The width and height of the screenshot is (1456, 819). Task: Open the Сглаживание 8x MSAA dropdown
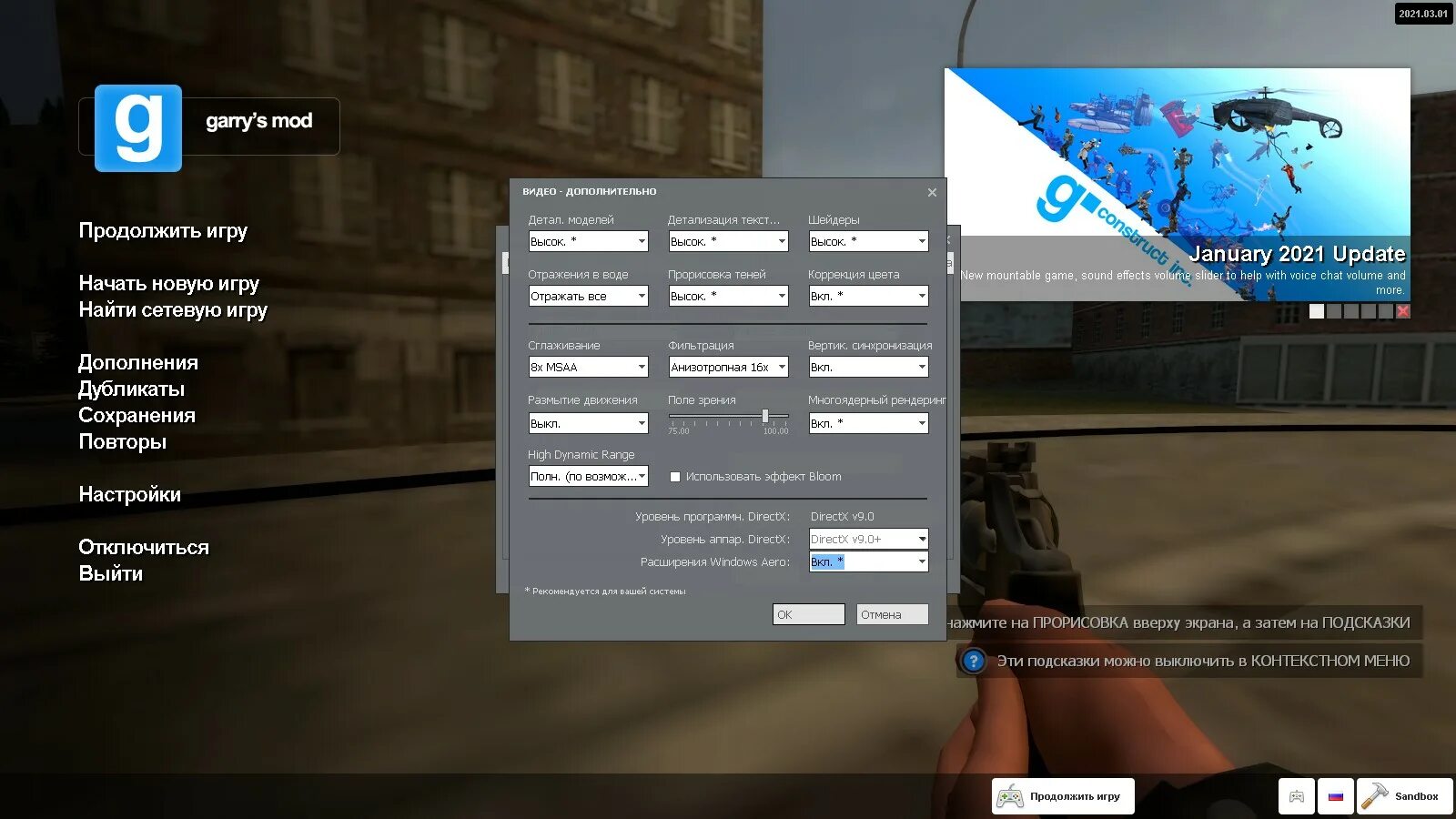click(x=589, y=367)
